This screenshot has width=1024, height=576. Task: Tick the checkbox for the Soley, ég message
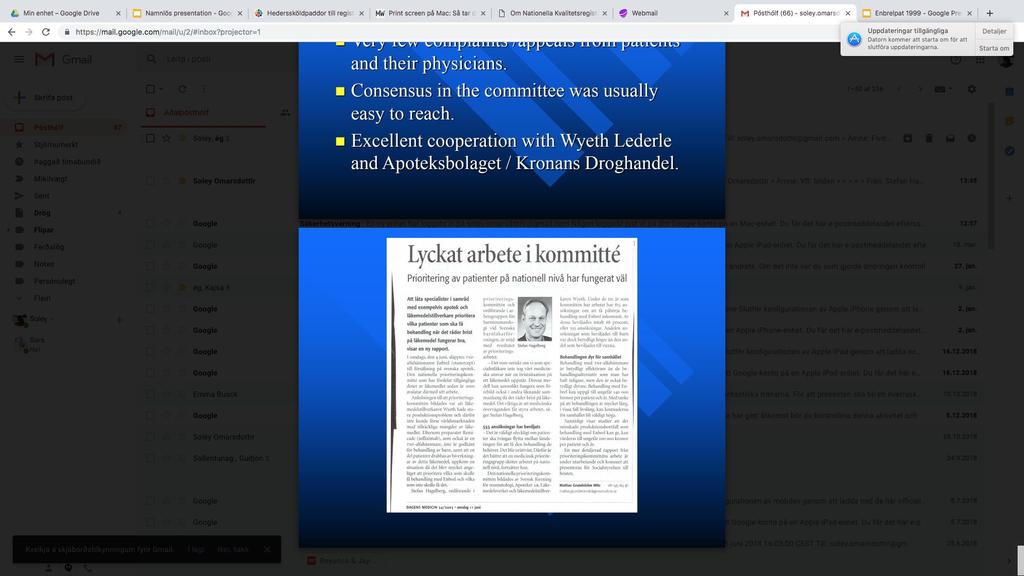click(x=150, y=138)
